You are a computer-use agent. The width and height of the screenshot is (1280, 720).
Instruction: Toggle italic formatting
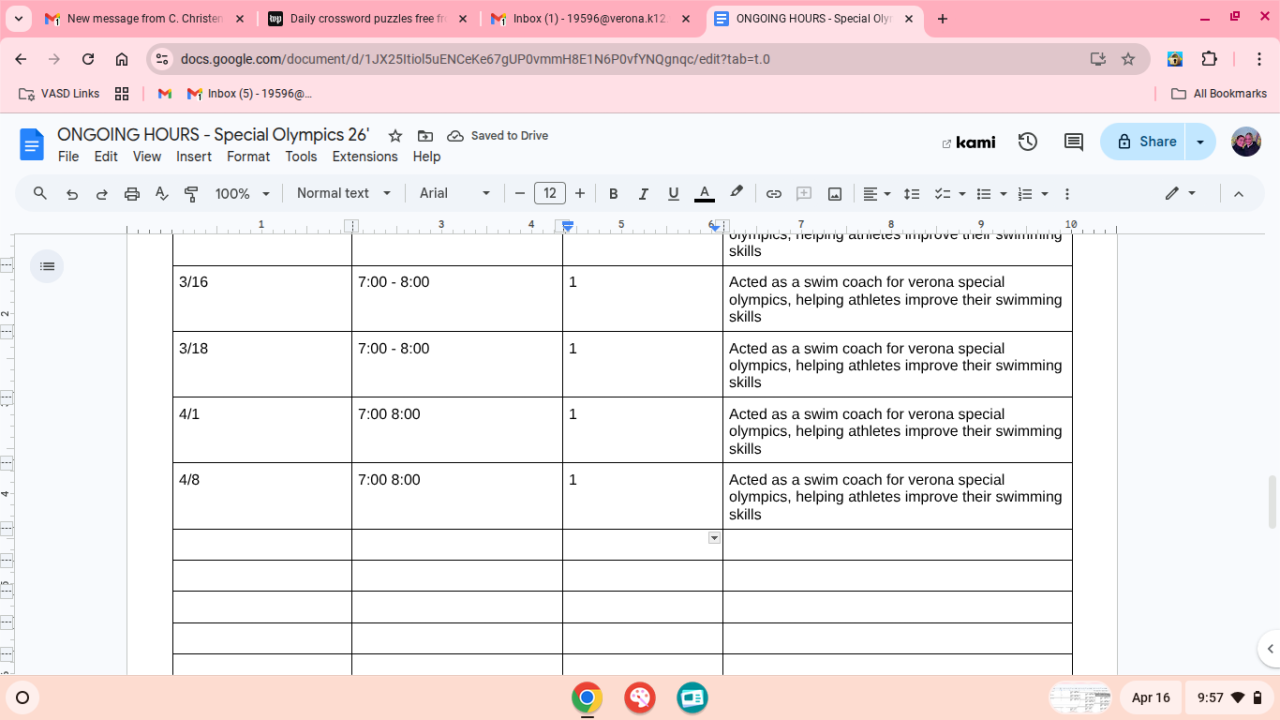[x=644, y=194]
